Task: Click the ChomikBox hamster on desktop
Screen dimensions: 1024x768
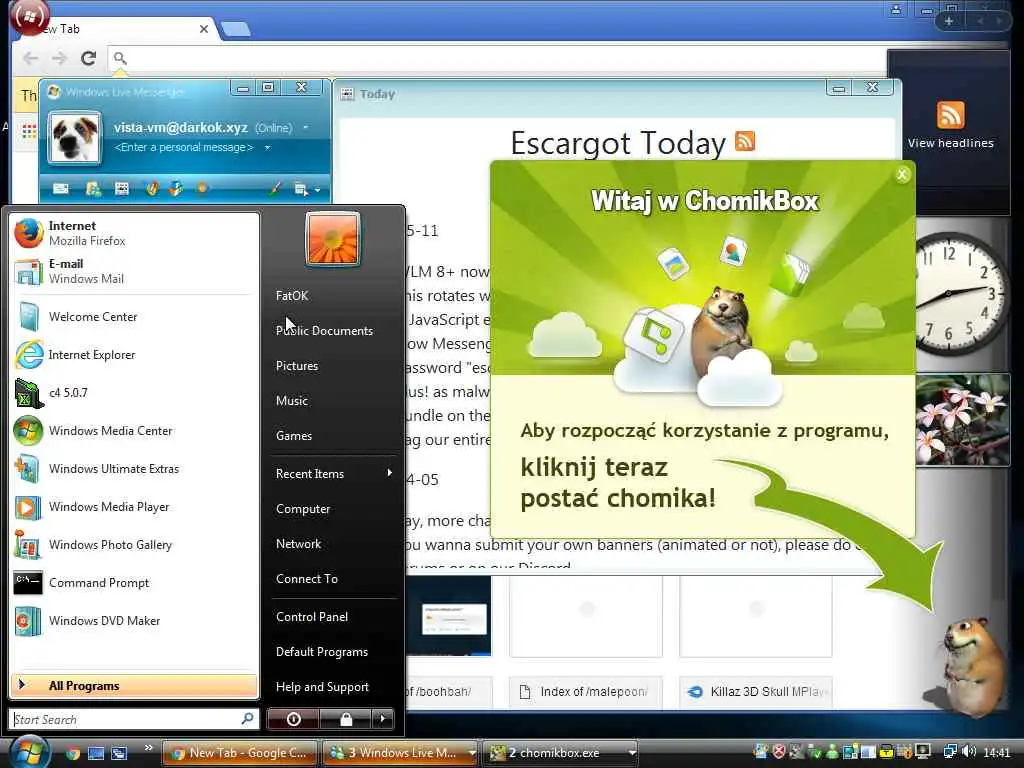Action: 971,665
